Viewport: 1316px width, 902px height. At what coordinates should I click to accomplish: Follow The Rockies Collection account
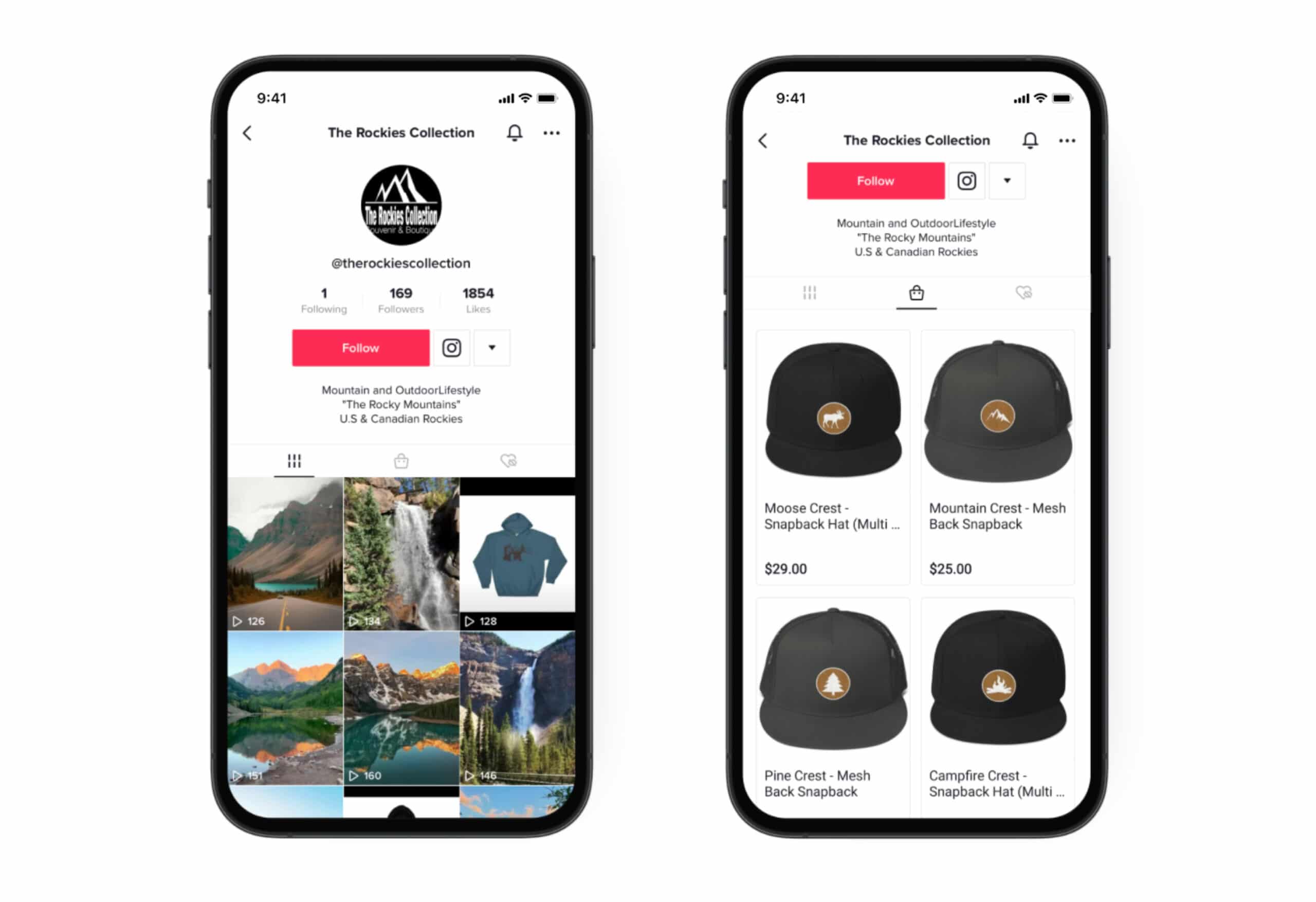tap(360, 348)
